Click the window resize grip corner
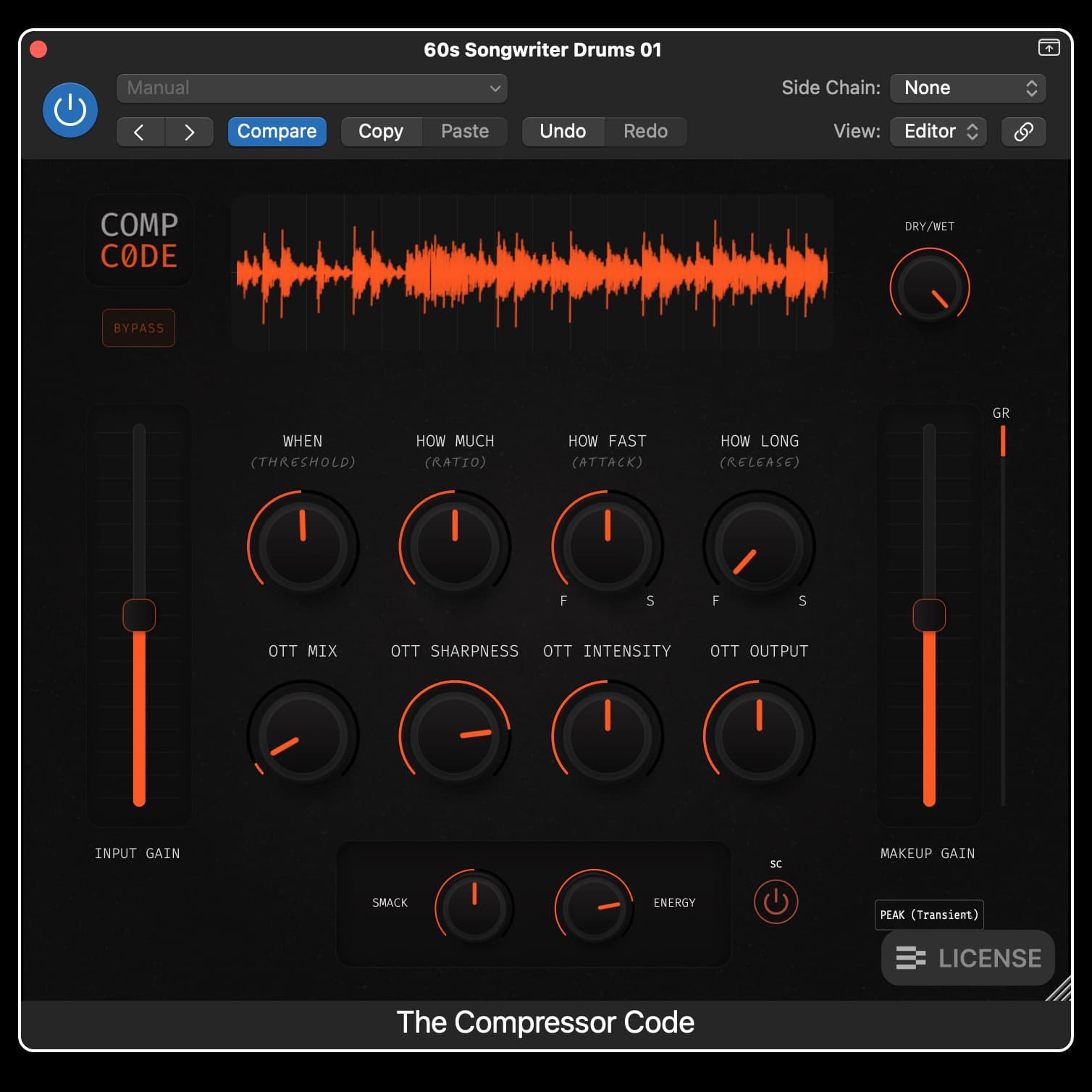 pos(1059,988)
